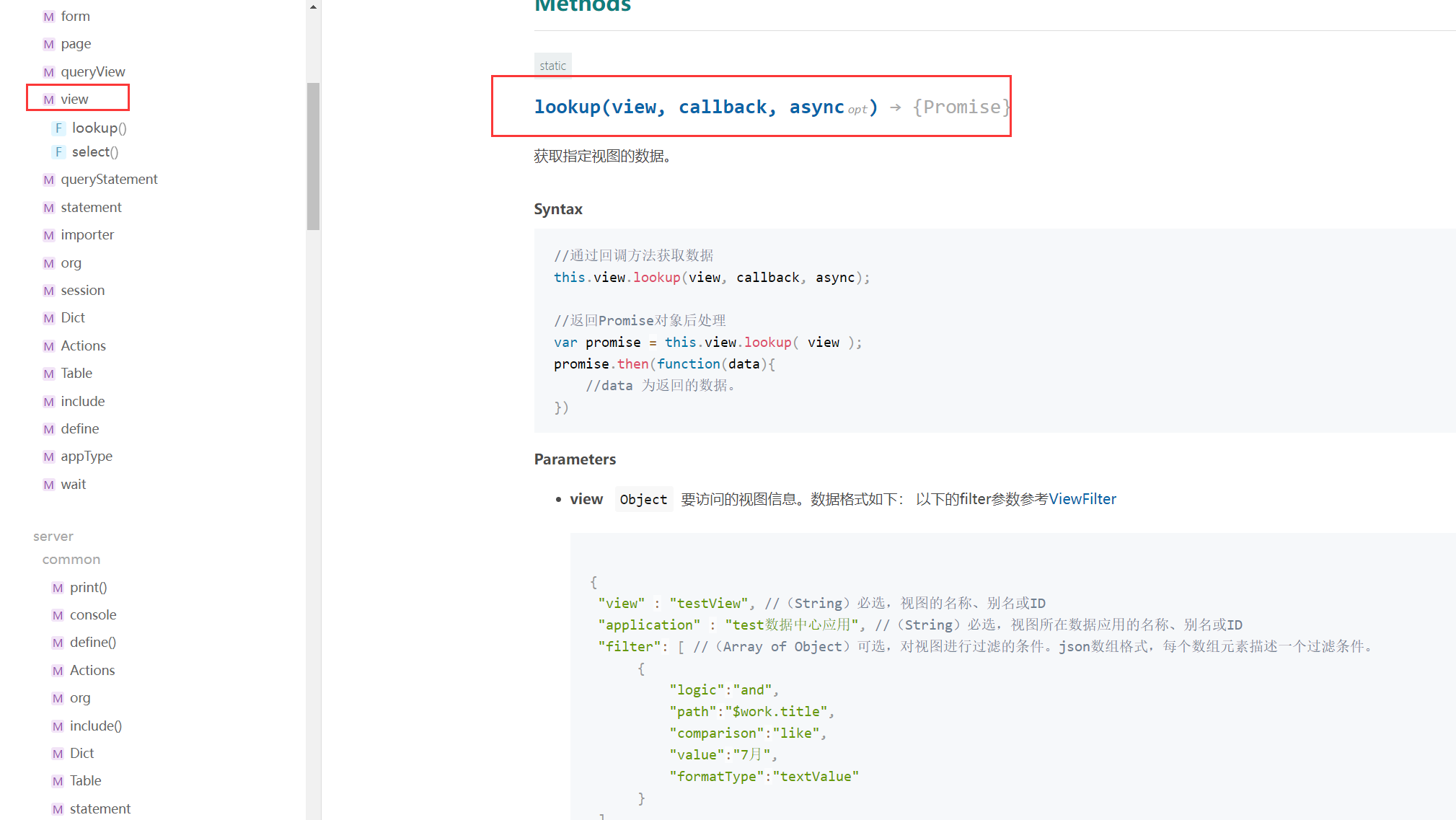Click the M icon beside print()
This screenshot has height=820, width=1456.
[x=58, y=588]
